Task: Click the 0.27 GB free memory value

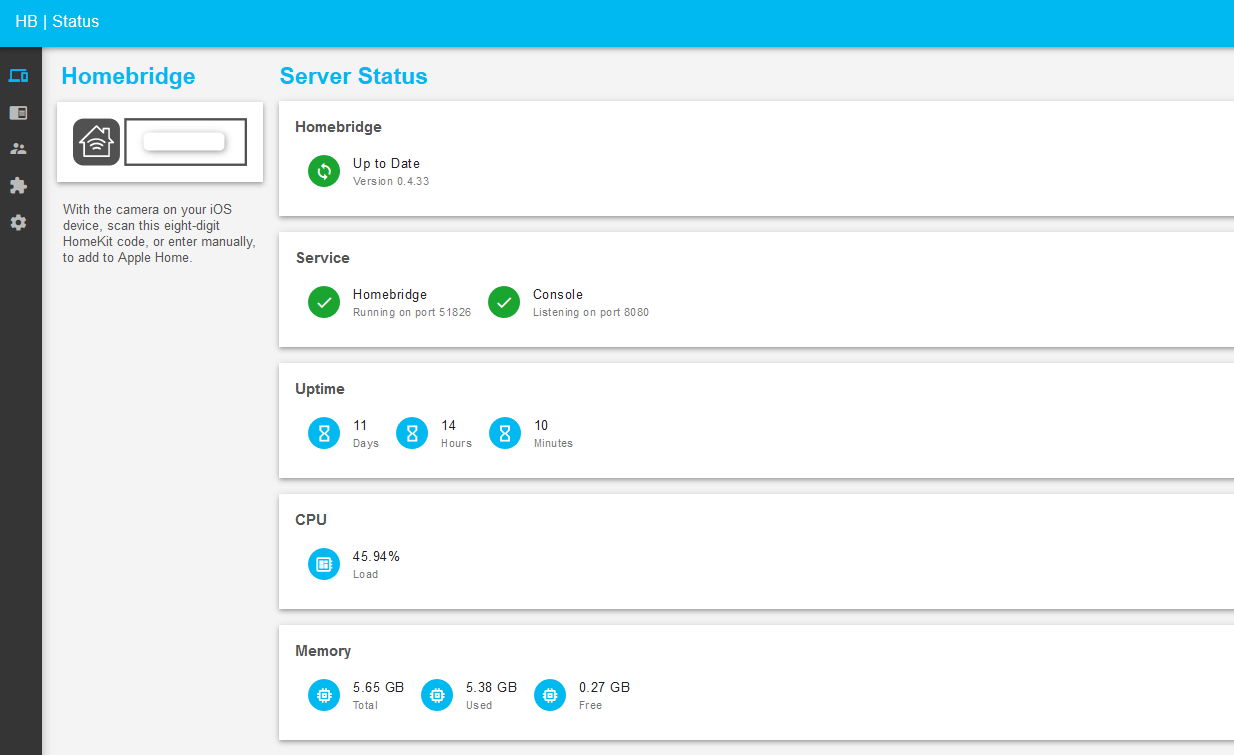Action: pyautogui.click(x=604, y=687)
